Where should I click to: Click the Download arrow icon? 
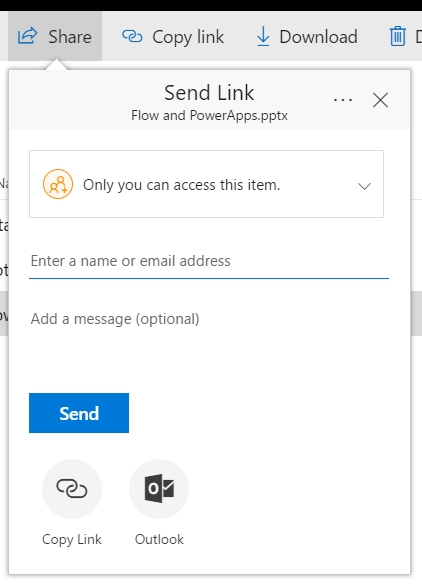coord(263,36)
